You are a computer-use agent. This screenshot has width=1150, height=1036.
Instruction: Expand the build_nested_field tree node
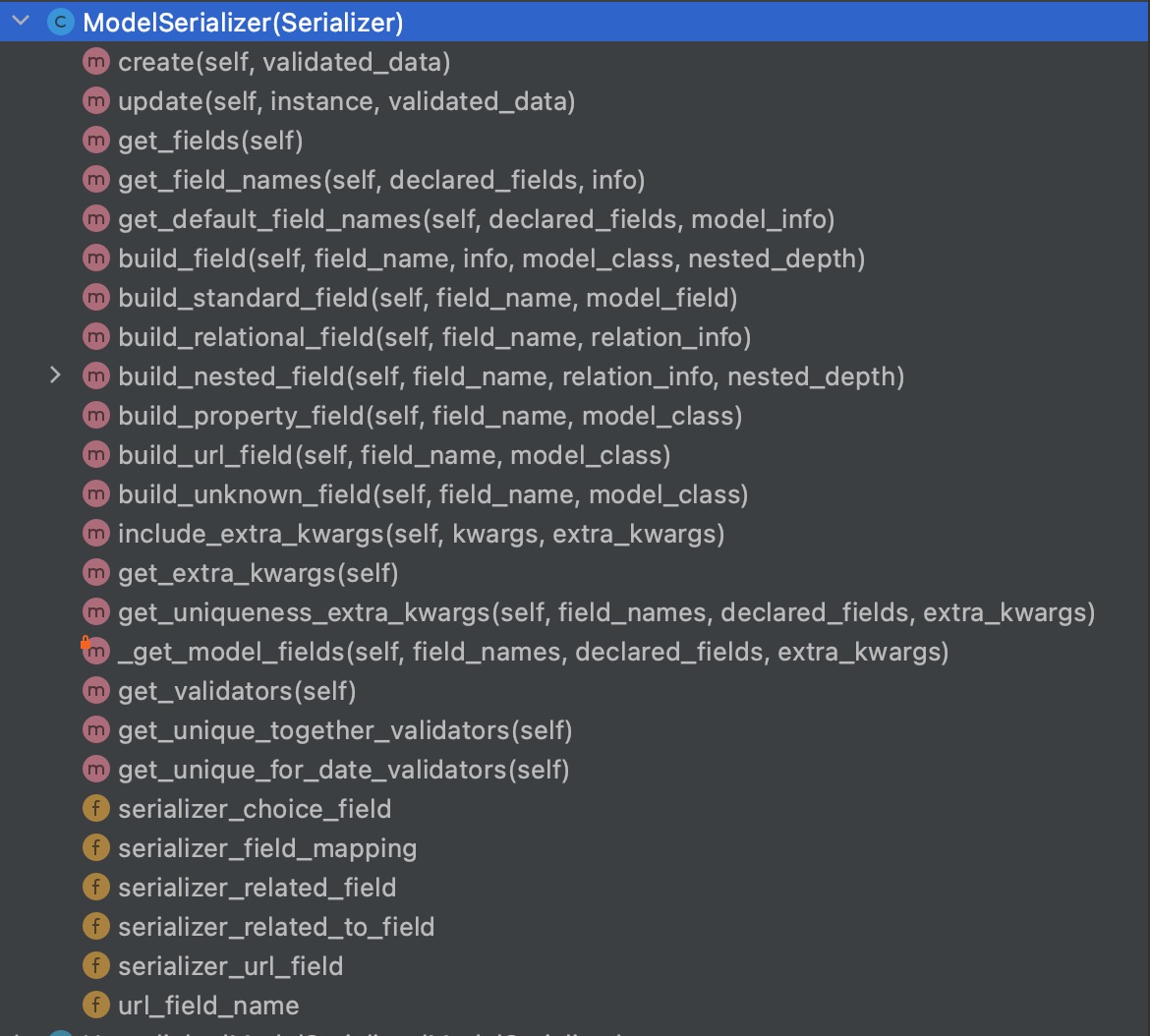coord(55,375)
